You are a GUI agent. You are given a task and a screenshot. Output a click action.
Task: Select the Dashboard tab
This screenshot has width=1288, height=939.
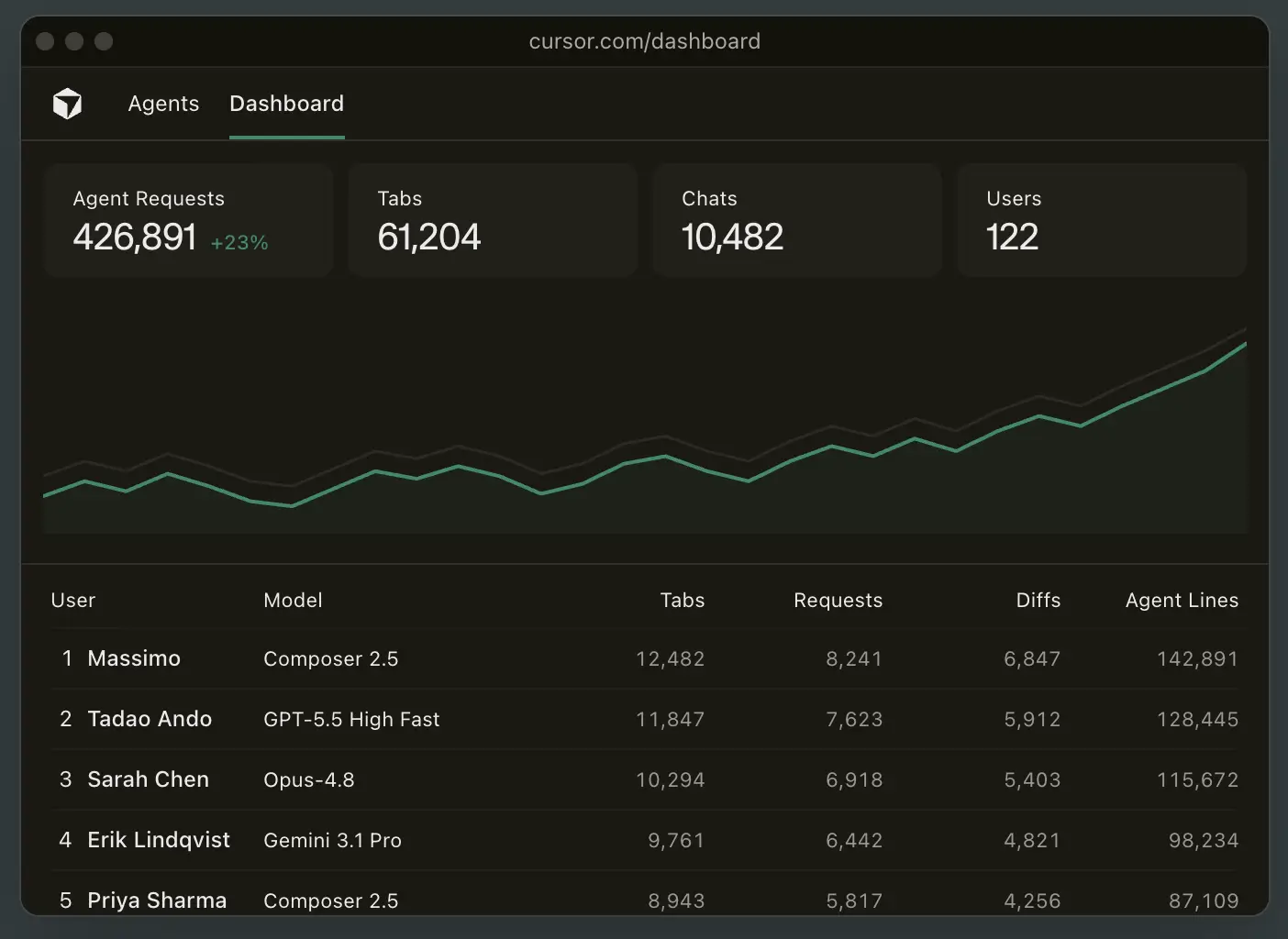click(286, 104)
